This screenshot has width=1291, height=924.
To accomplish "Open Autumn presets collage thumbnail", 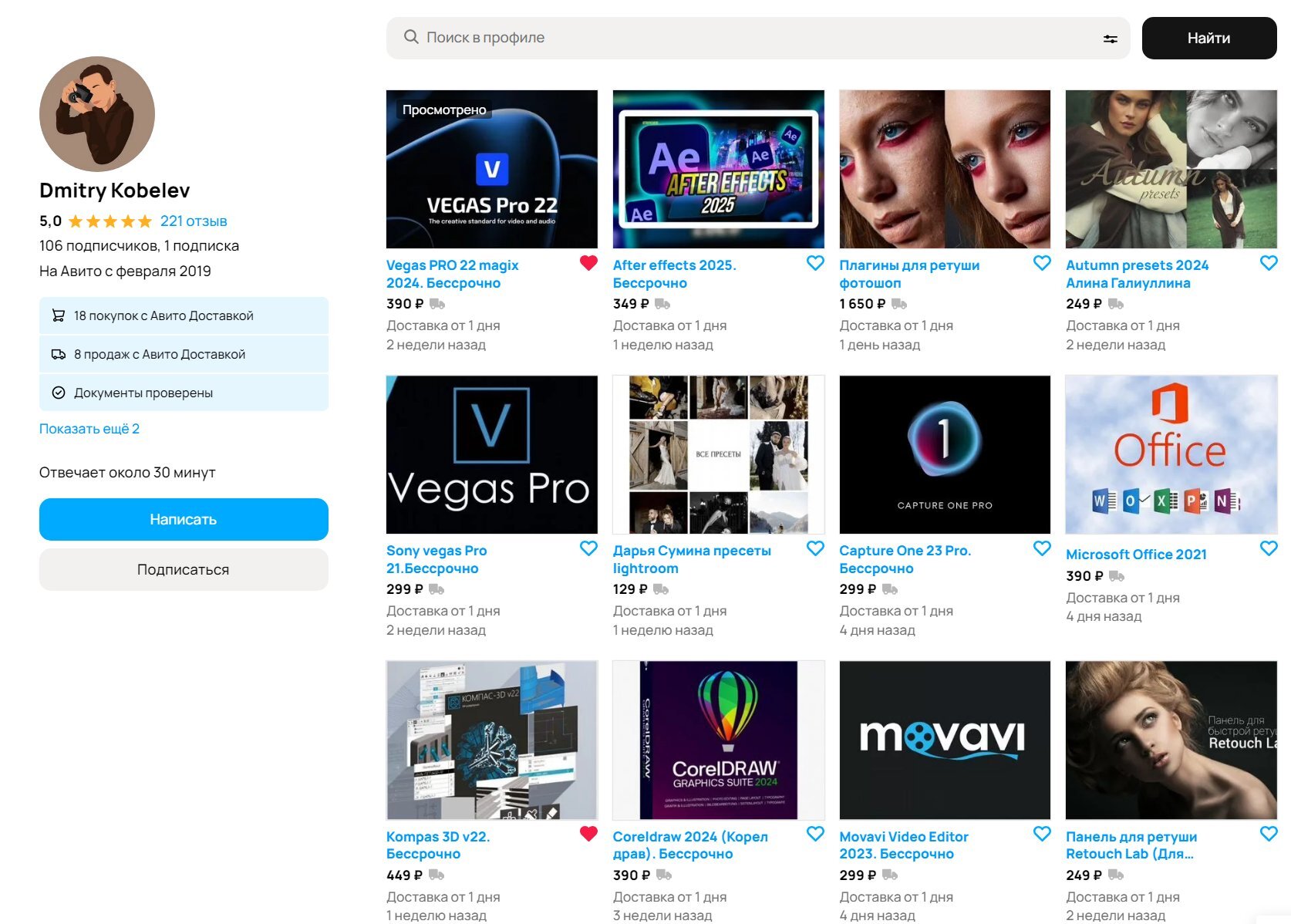I will (1171, 169).
